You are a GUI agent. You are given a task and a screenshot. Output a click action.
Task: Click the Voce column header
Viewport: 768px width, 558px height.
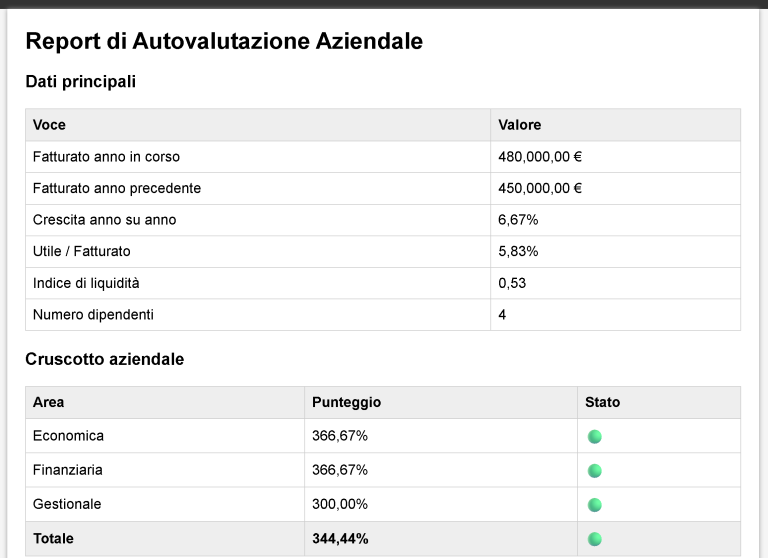tap(49, 125)
